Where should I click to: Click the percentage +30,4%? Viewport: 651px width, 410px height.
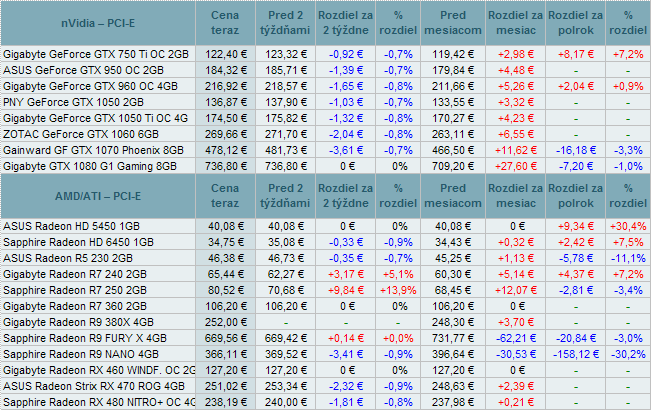click(628, 226)
